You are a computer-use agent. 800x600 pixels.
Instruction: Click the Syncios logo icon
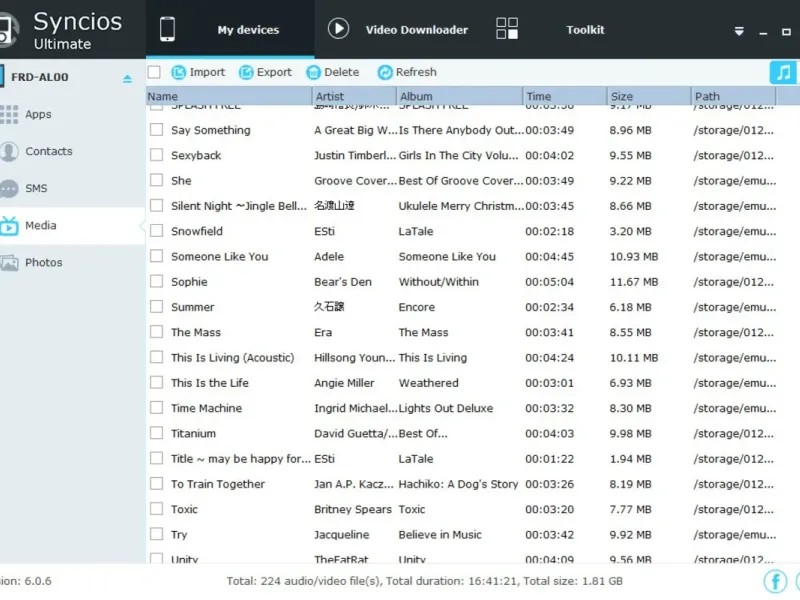tap(9, 30)
